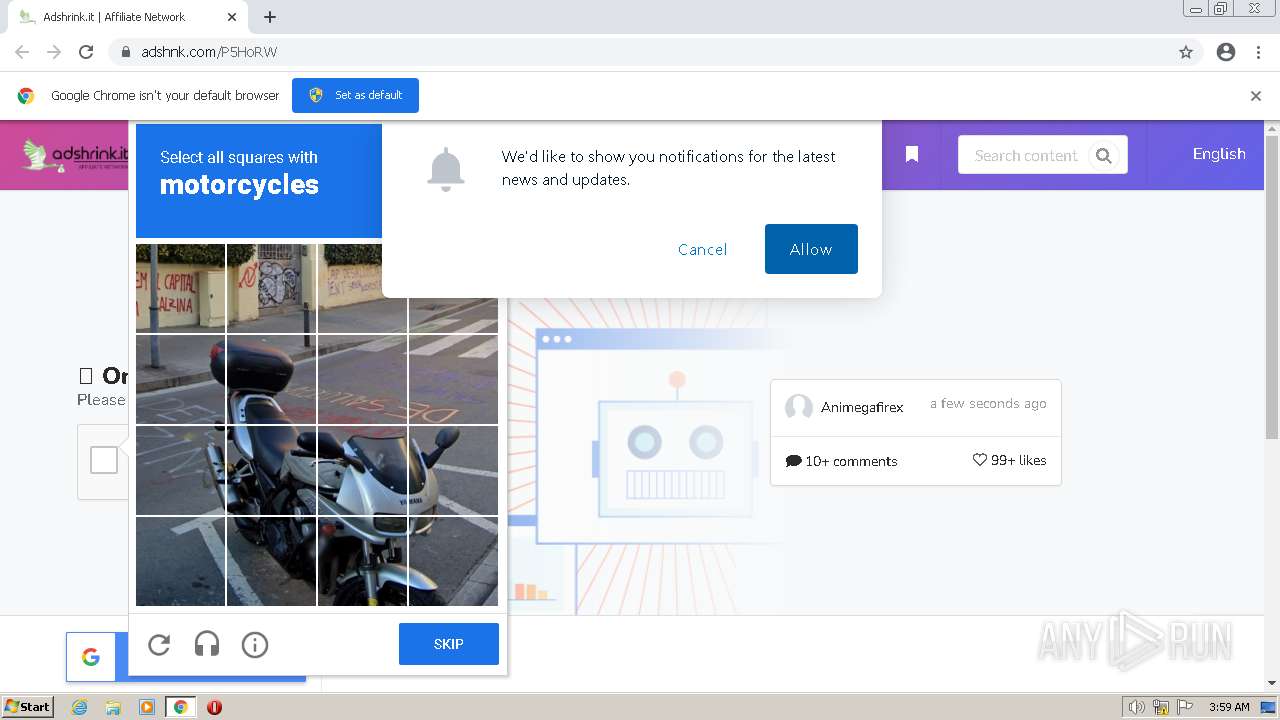Check the I'm not a robot checkbox
This screenshot has height=720, width=1280.
click(104, 460)
